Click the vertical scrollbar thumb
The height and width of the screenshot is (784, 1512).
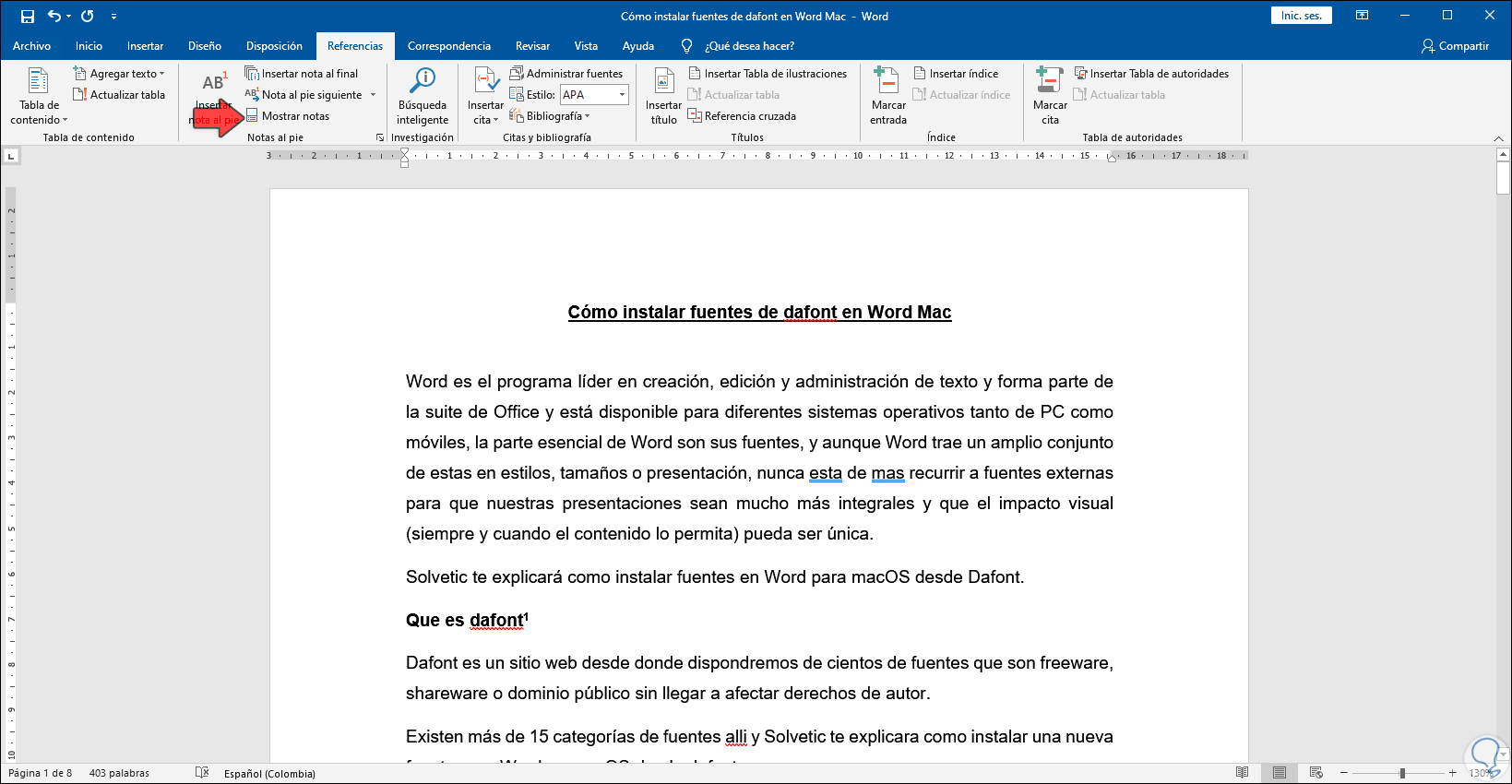point(1503,179)
